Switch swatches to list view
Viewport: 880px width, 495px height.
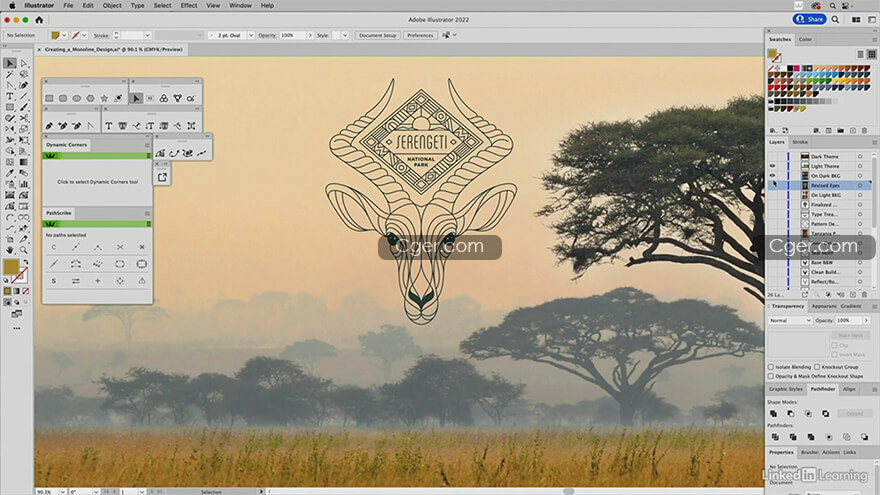860,54
